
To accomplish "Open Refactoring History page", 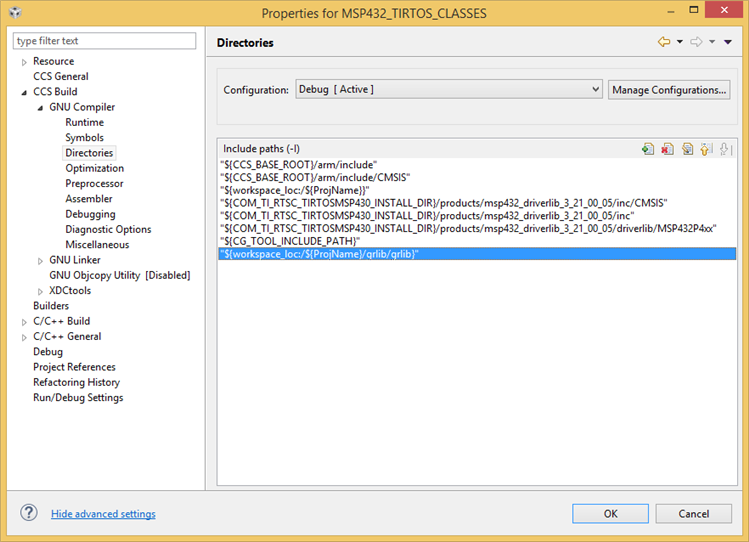I will 76,382.
